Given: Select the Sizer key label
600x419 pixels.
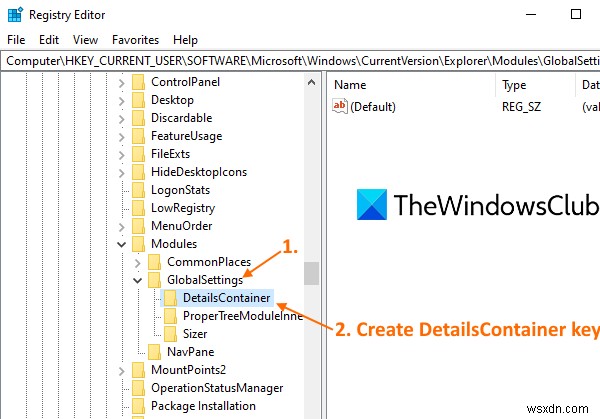Looking at the screenshot, I should (x=195, y=334).
